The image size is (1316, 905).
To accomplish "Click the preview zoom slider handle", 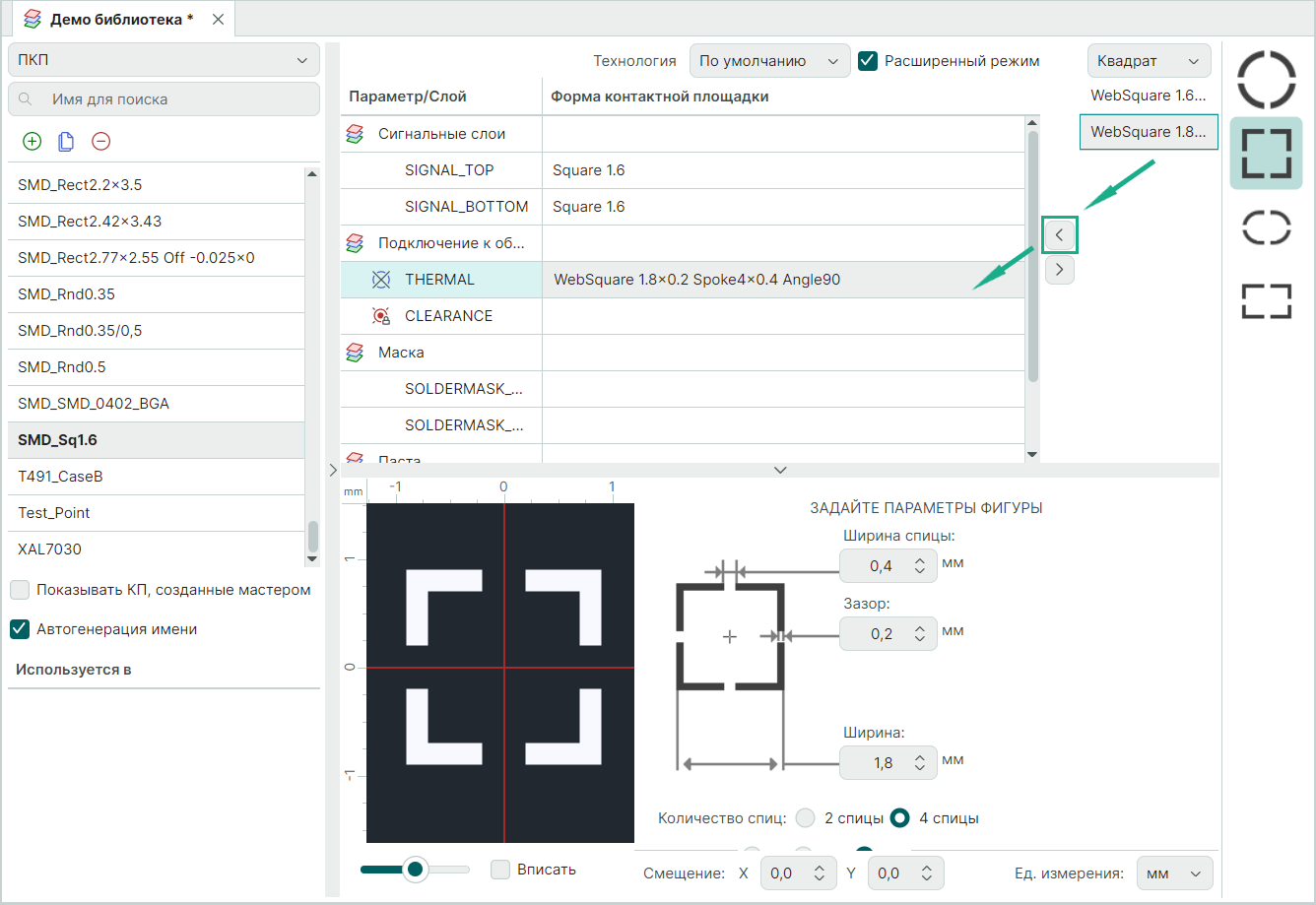I will pos(415,869).
